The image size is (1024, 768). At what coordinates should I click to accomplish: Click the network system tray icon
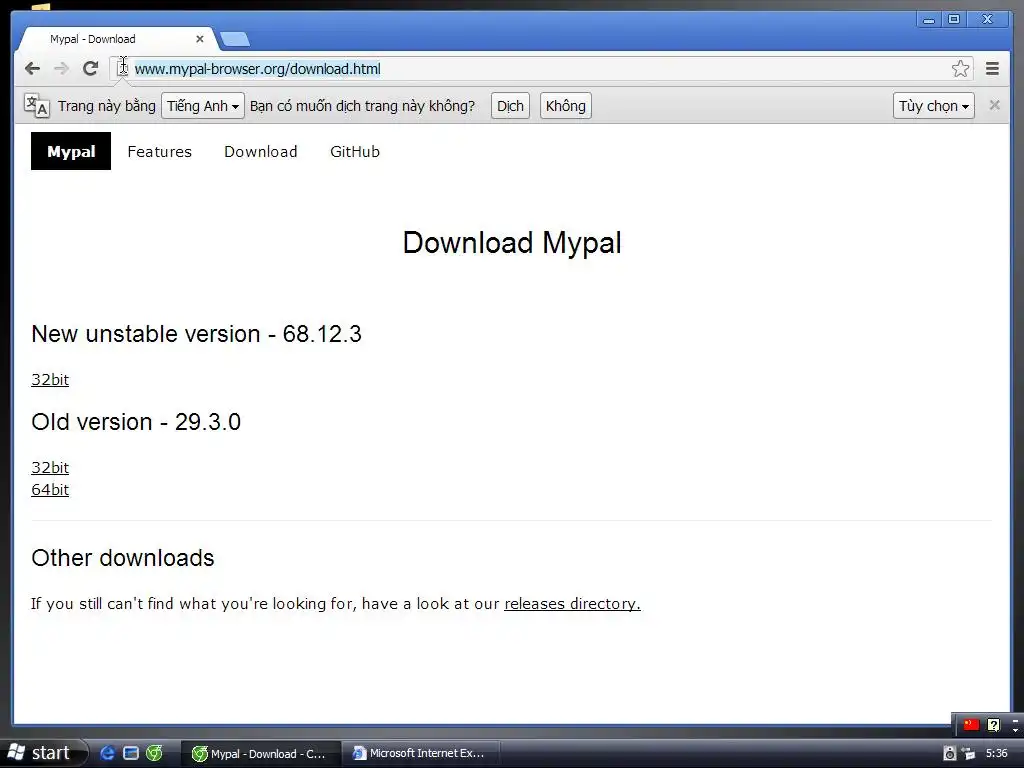coord(969,753)
